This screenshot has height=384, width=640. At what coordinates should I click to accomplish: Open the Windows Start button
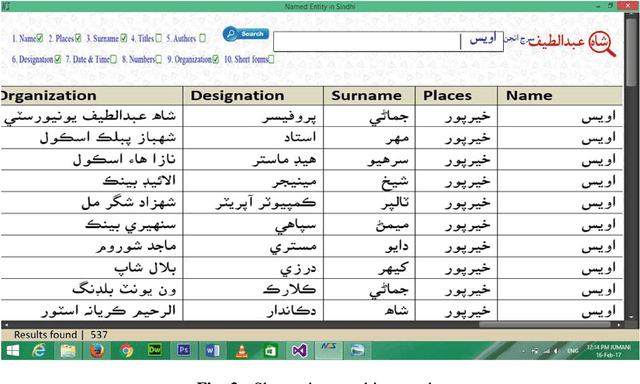13,351
